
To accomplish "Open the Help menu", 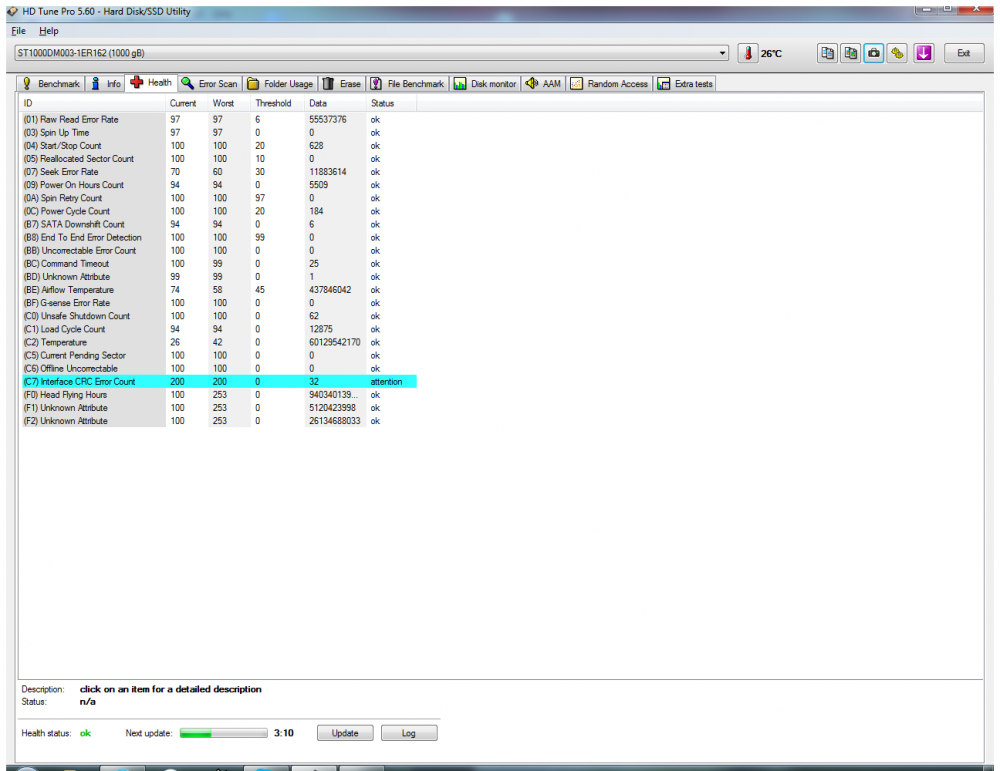I will point(48,31).
